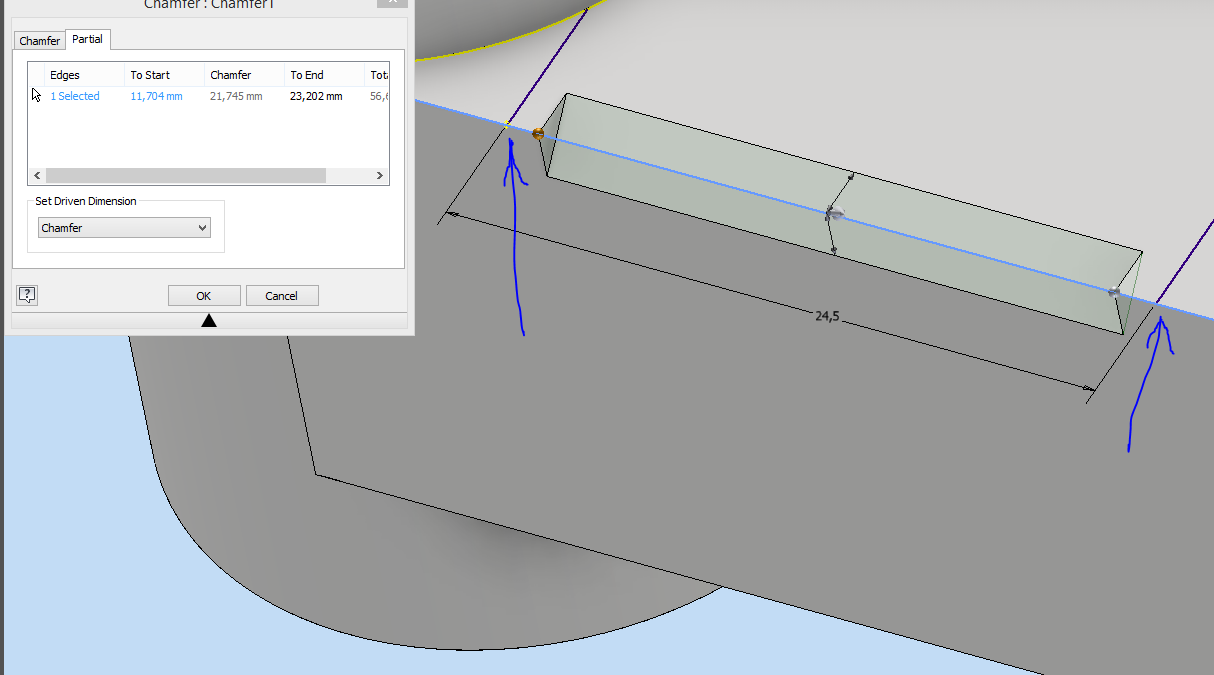Confirm the chamfer with OK
1214x675 pixels.
(x=203, y=295)
